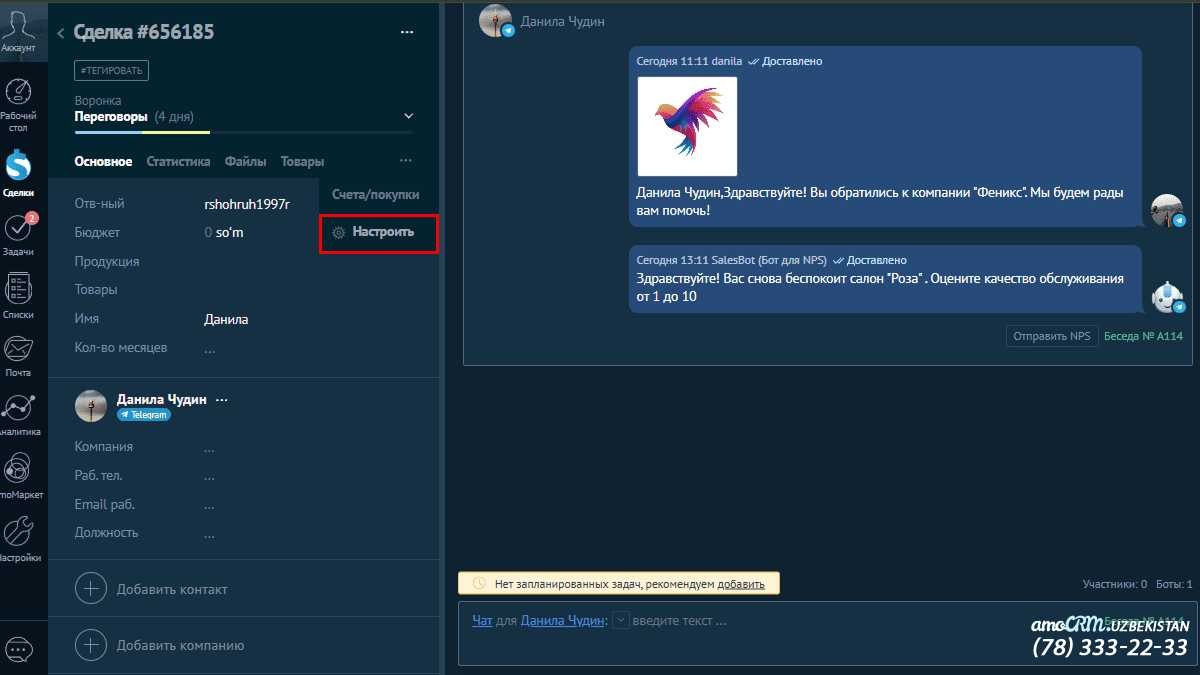Switch to the Файлы tab
Screen dimensions: 1200x675
coord(245,161)
